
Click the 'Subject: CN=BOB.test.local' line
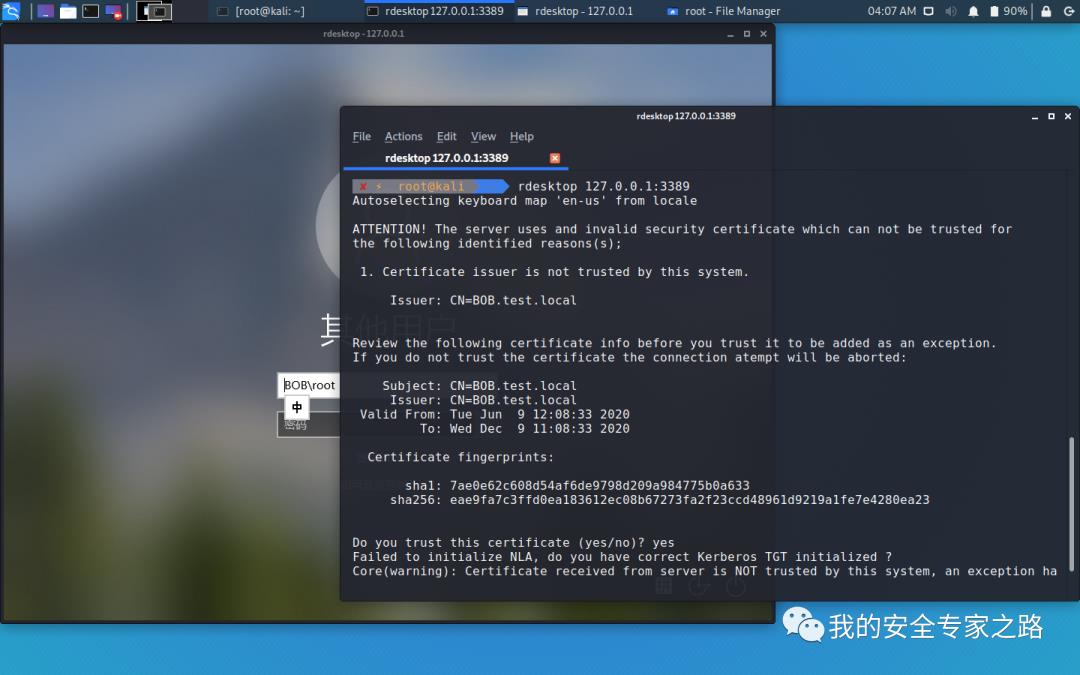[479, 385]
